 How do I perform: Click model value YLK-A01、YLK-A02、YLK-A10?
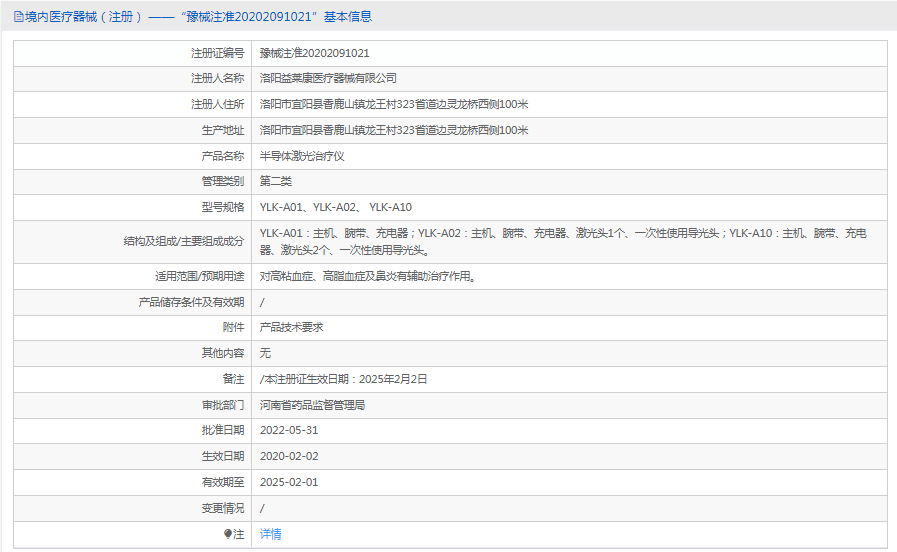click(x=336, y=207)
